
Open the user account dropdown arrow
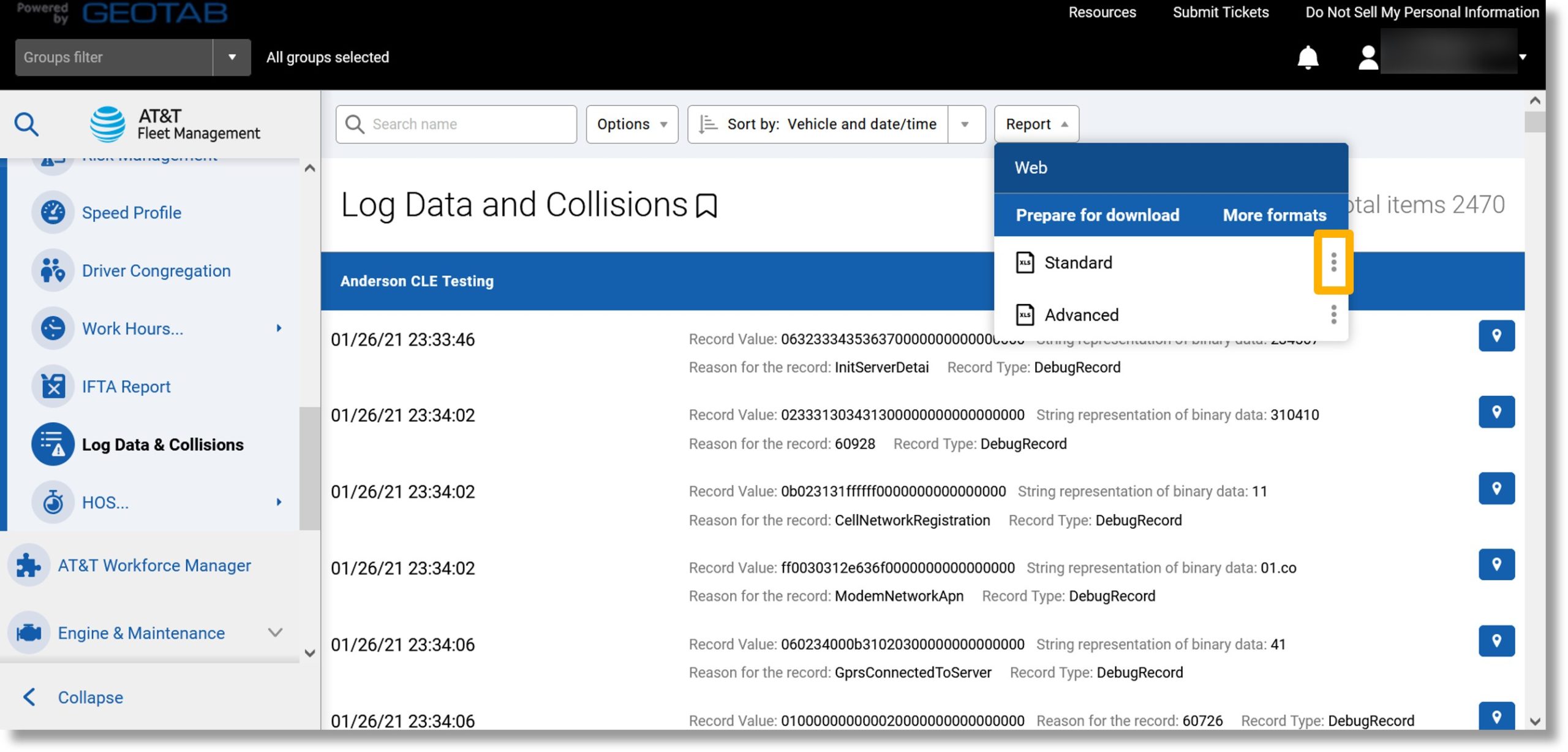(1523, 57)
